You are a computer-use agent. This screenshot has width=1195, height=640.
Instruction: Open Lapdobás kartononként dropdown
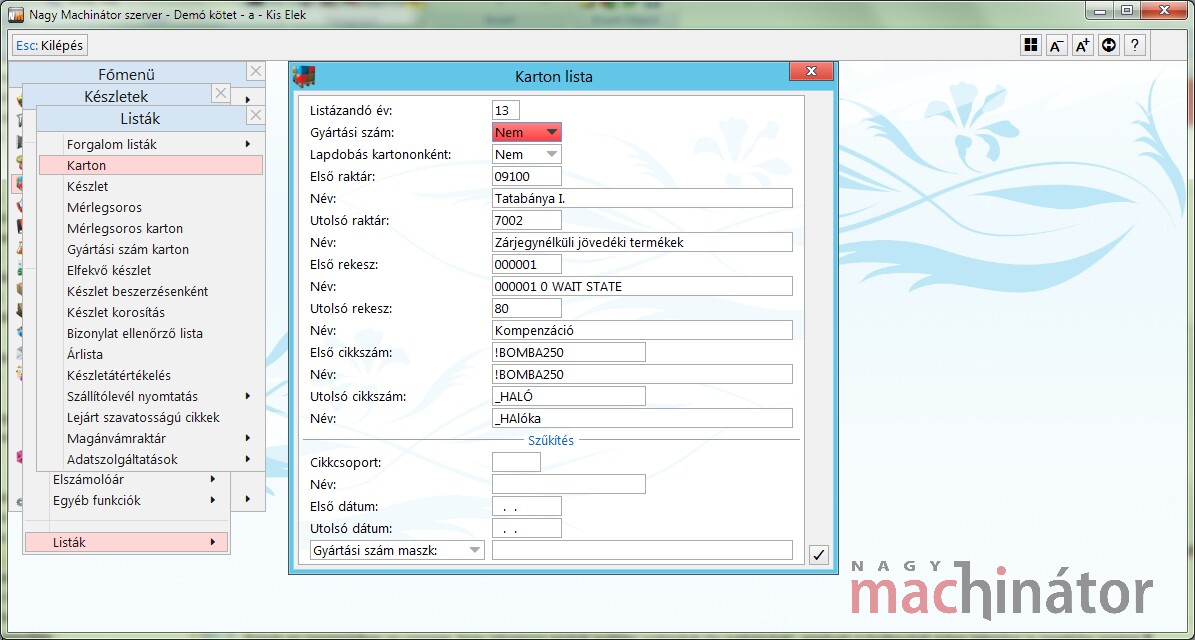tap(527, 155)
